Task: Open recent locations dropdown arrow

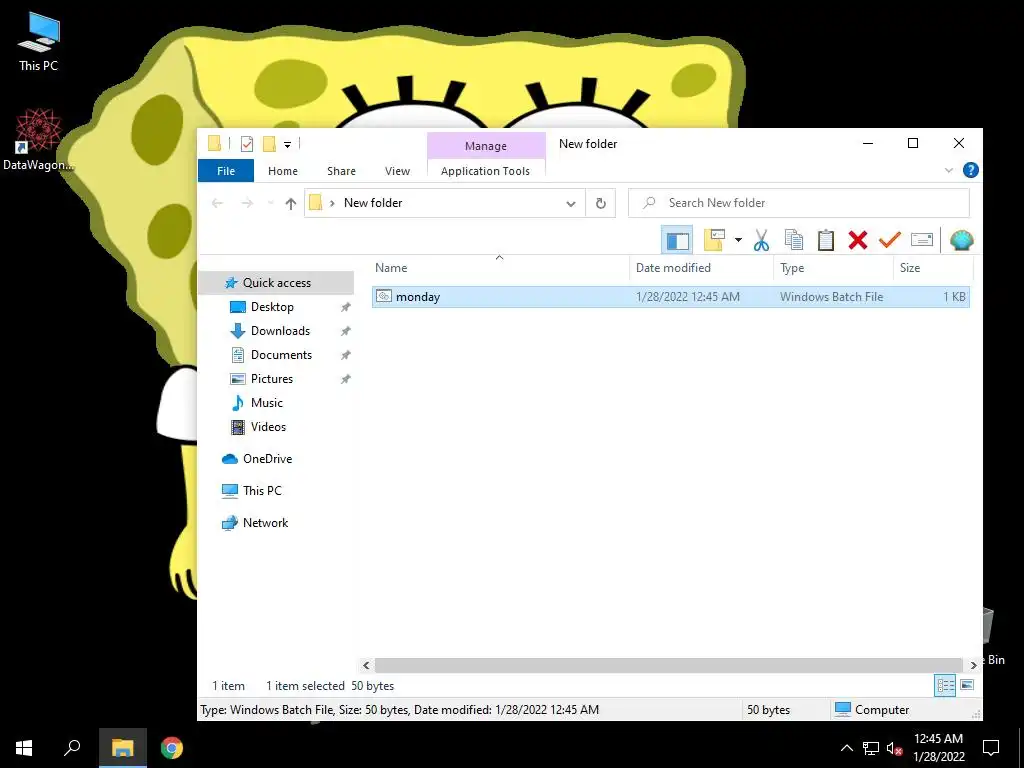Action: pyautogui.click(x=270, y=203)
